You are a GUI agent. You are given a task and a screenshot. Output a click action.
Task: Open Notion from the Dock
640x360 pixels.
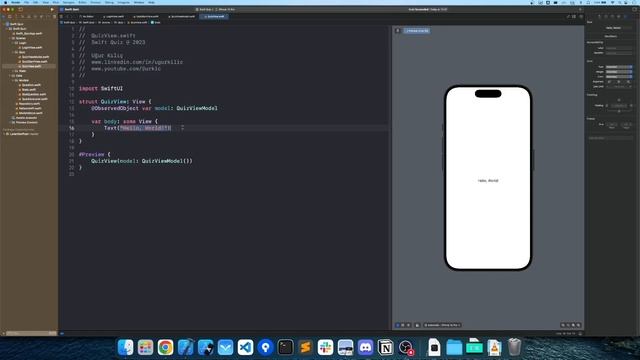[385, 347]
